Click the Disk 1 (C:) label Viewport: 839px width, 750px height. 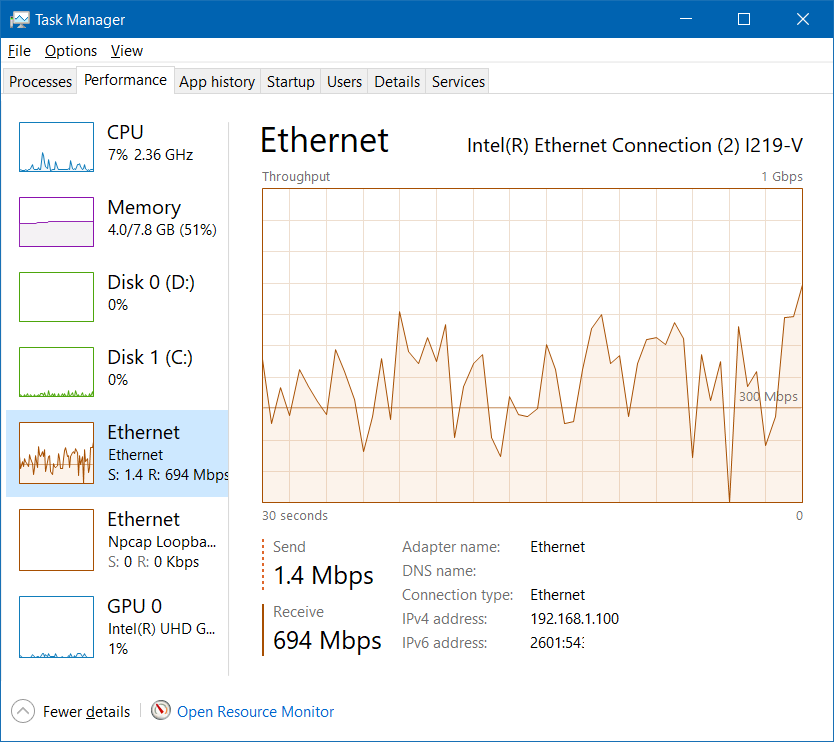click(150, 357)
